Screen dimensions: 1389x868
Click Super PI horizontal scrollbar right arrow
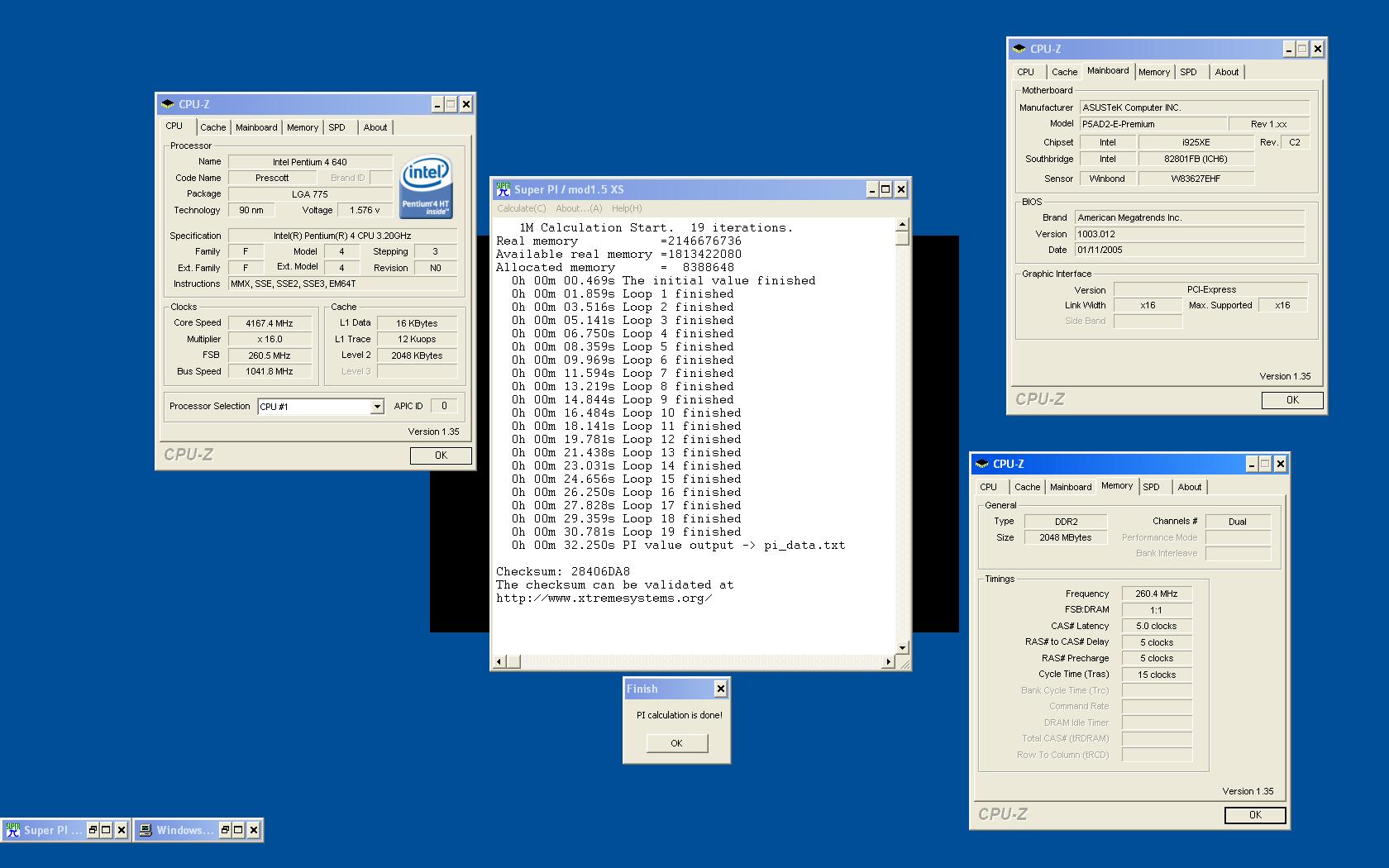[889, 661]
